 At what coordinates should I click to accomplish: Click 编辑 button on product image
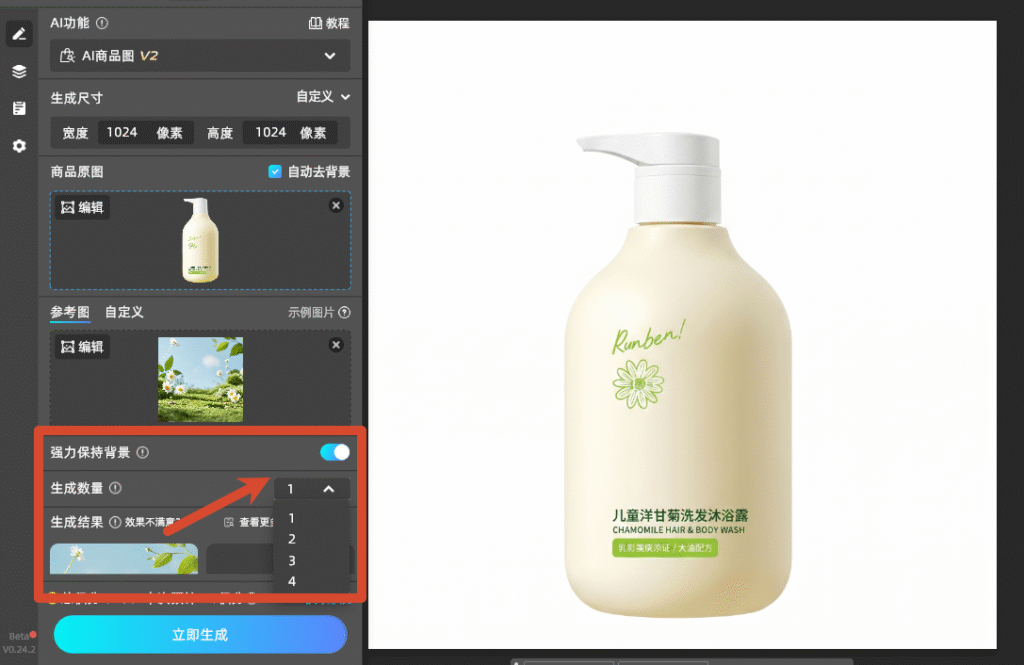pos(82,207)
